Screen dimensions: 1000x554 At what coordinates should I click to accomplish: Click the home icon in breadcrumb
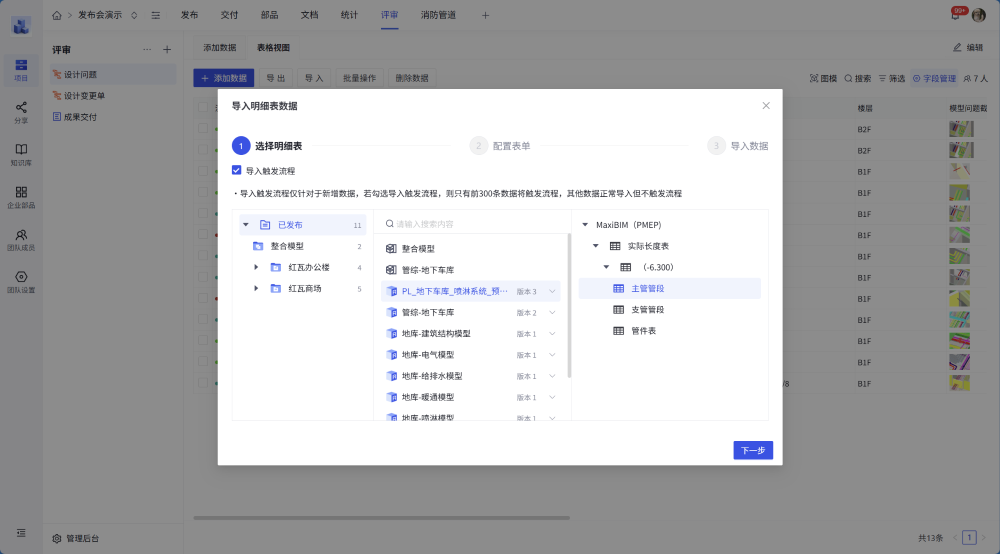coord(57,15)
